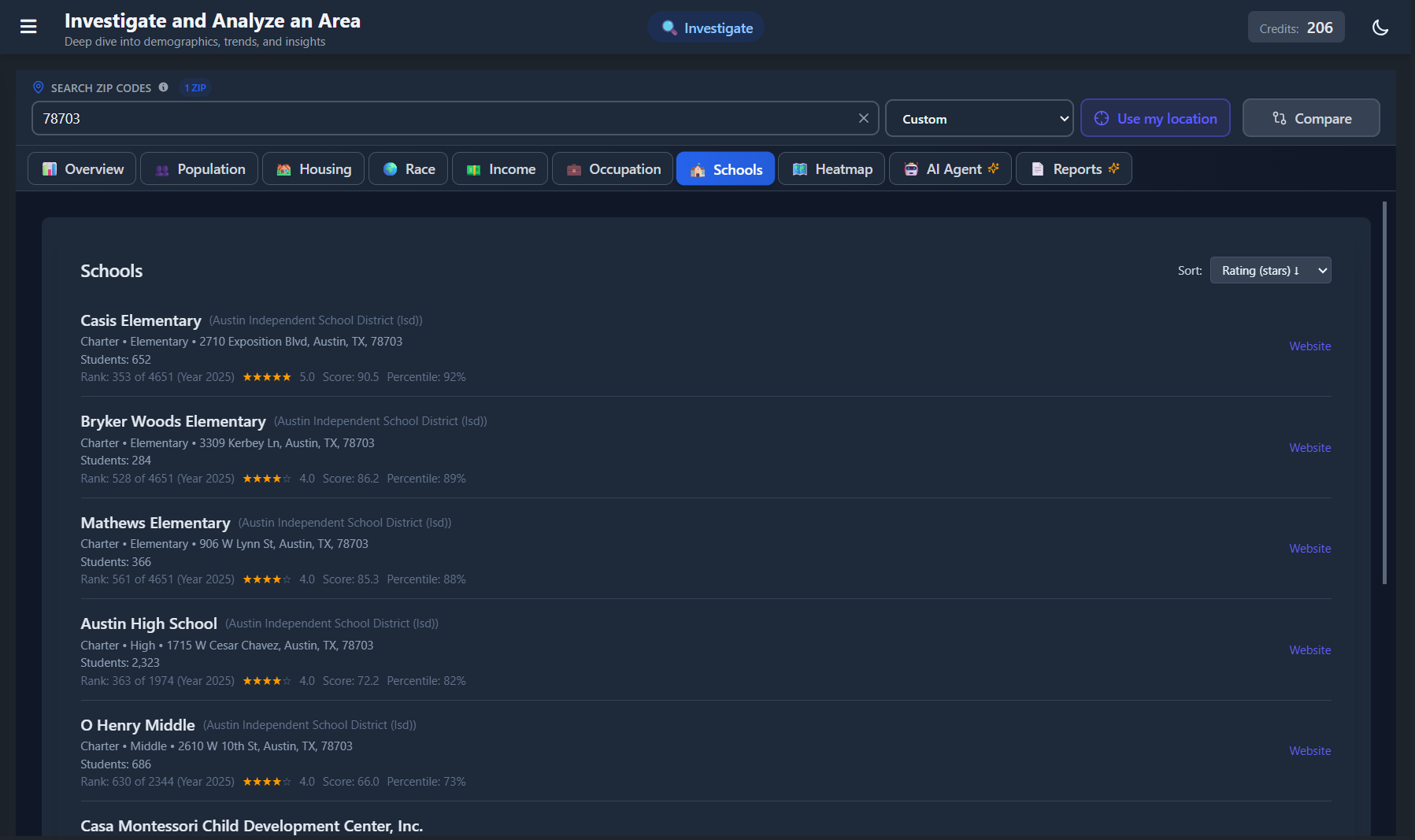This screenshot has width=1415, height=840.
Task: Switch to the Overview tab
Action: coord(82,169)
